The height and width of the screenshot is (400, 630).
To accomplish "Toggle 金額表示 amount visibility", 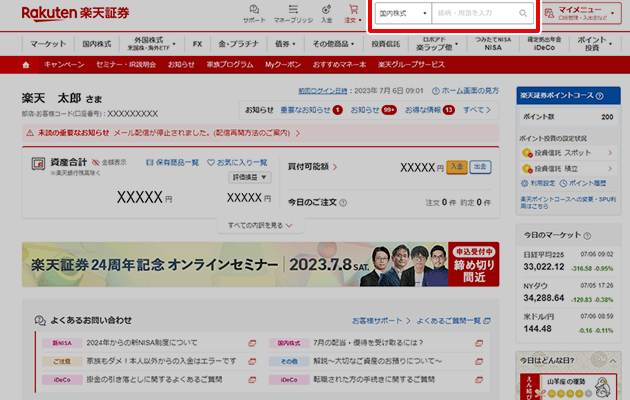I will click(109, 162).
